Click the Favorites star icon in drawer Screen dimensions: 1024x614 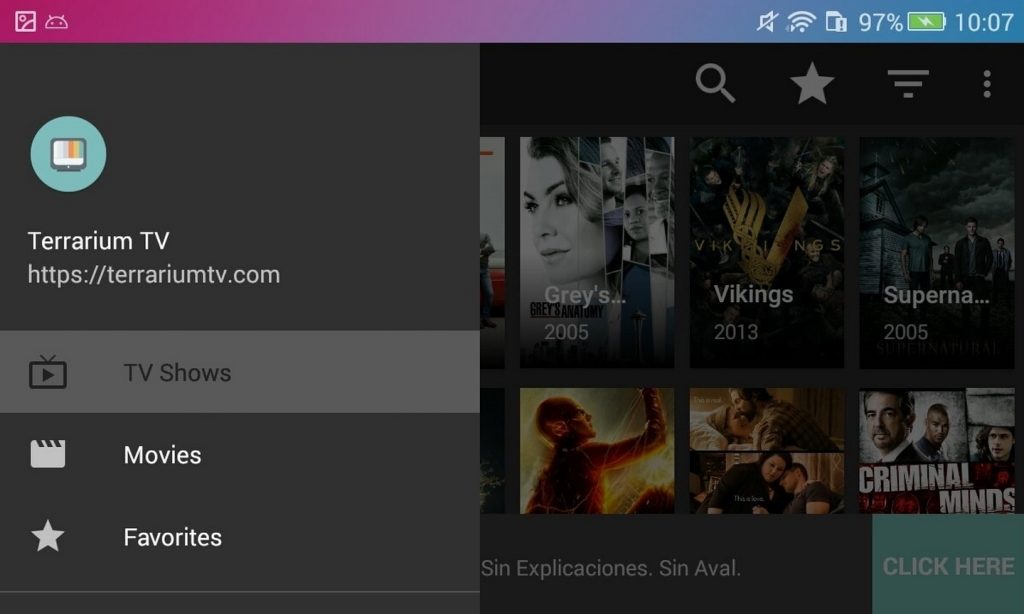(48, 536)
